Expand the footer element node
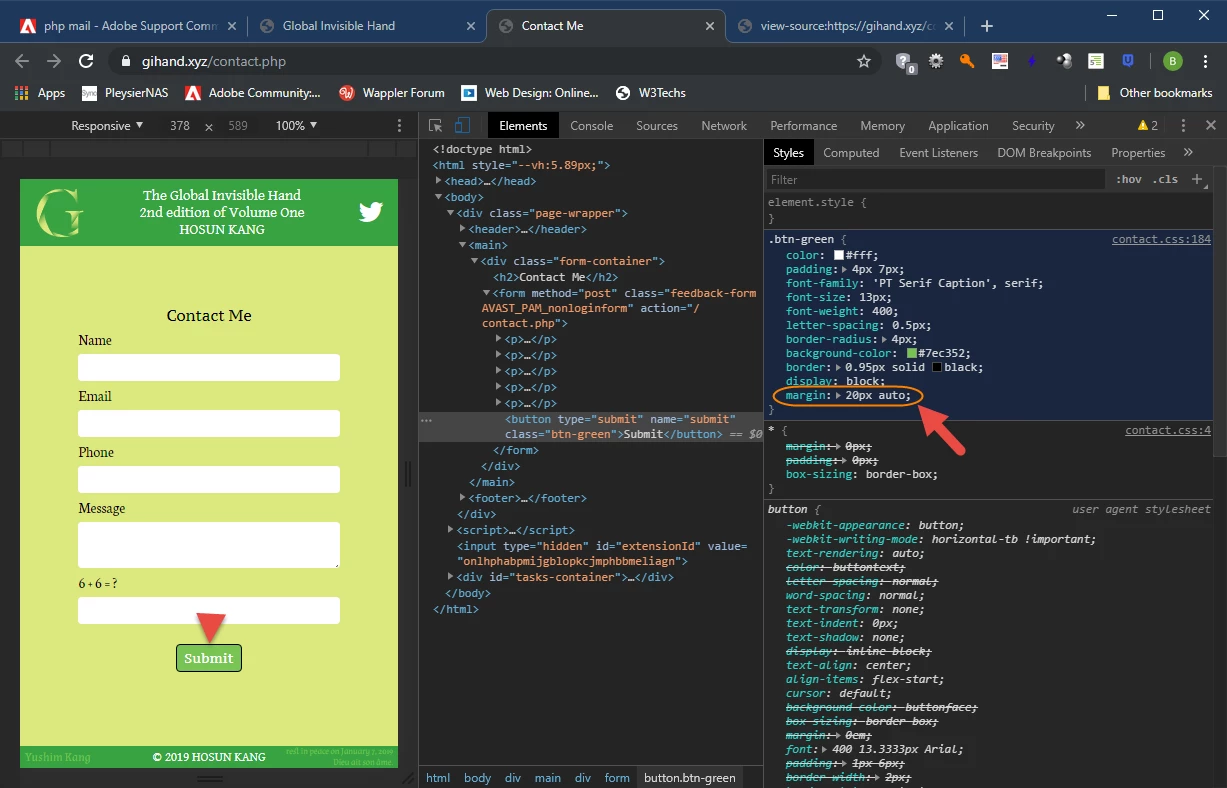Image resolution: width=1227 pixels, height=788 pixels. [x=463, y=498]
